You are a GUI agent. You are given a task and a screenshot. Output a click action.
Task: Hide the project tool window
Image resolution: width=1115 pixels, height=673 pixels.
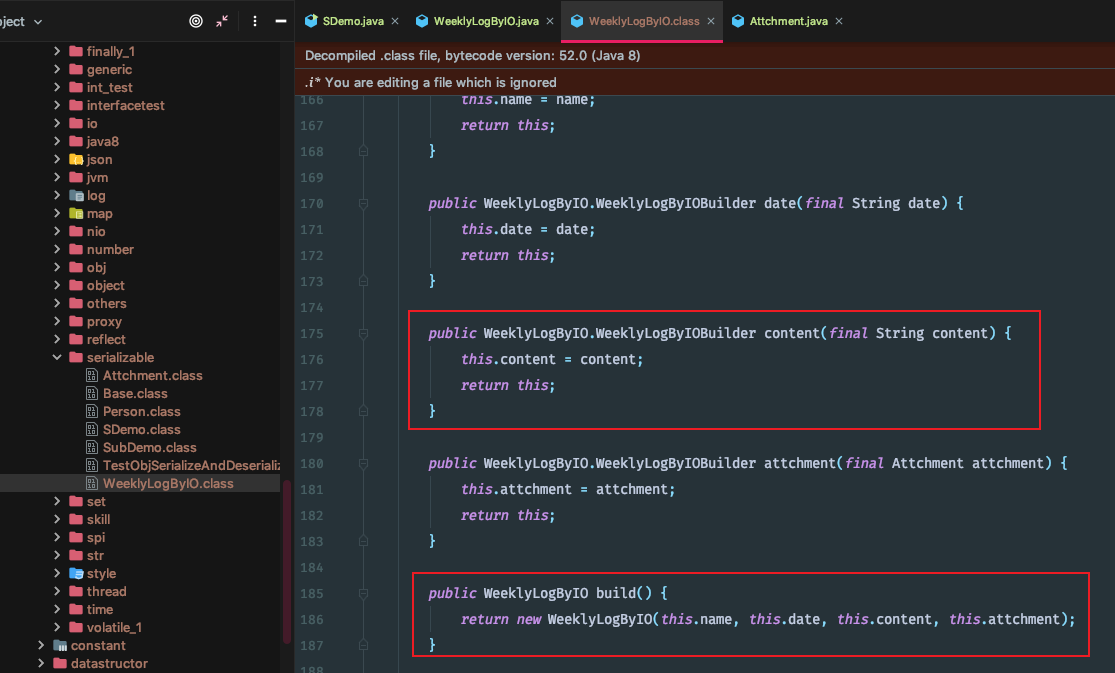(279, 21)
